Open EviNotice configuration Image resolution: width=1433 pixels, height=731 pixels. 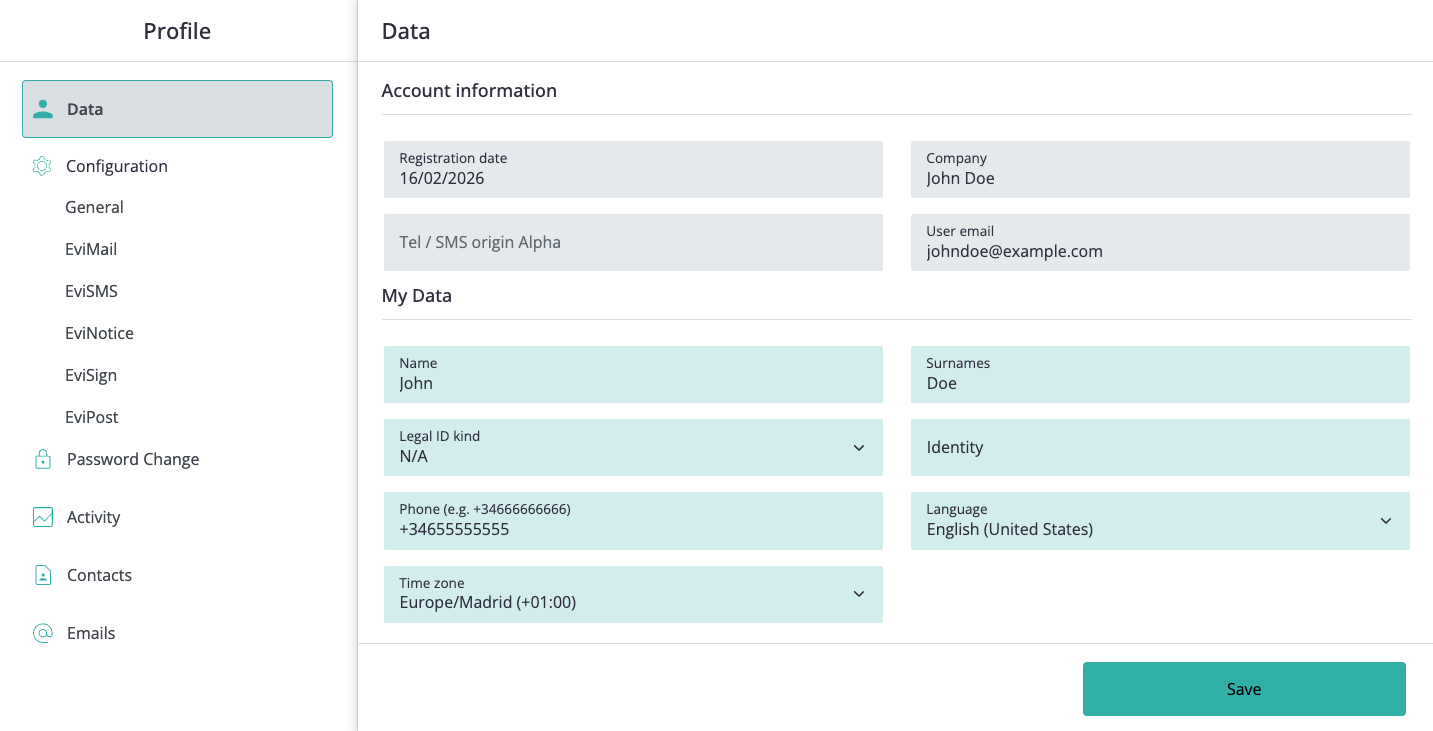click(x=99, y=333)
